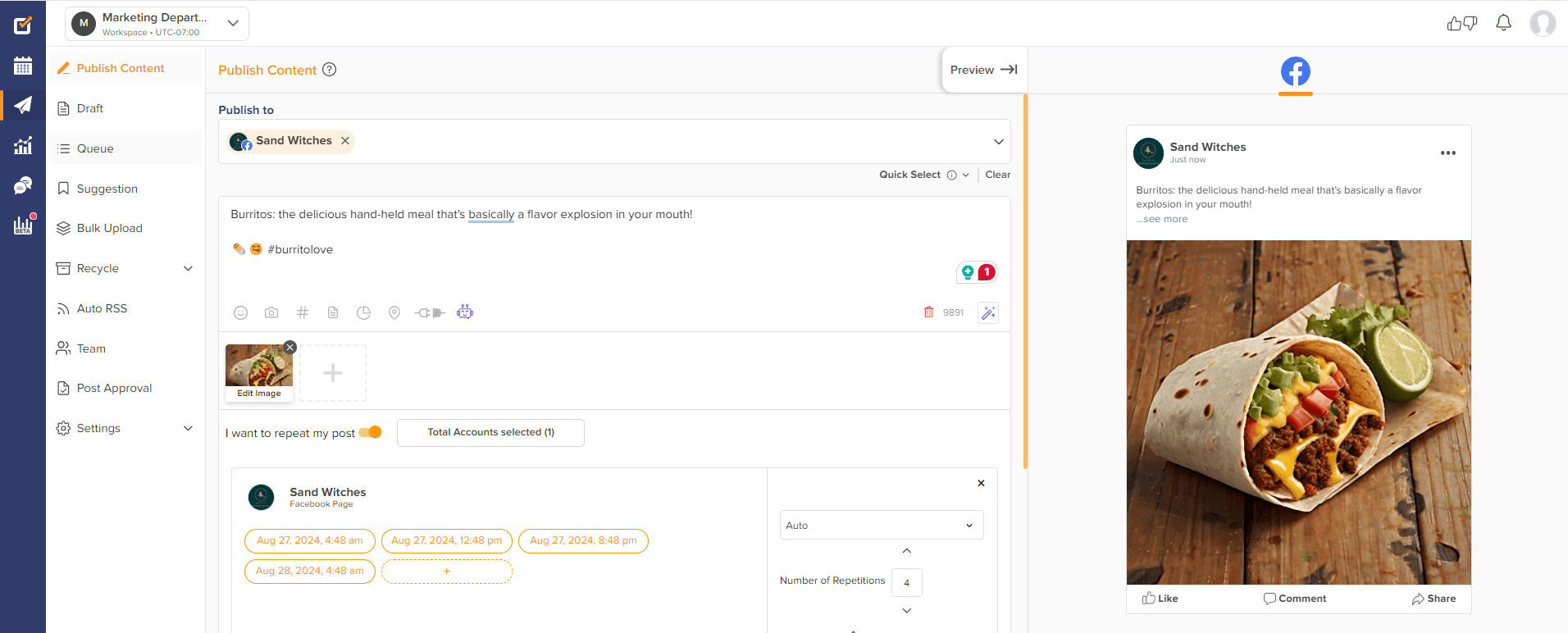Open the BETA bar chart icon
1568x633 pixels.
[23, 225]
